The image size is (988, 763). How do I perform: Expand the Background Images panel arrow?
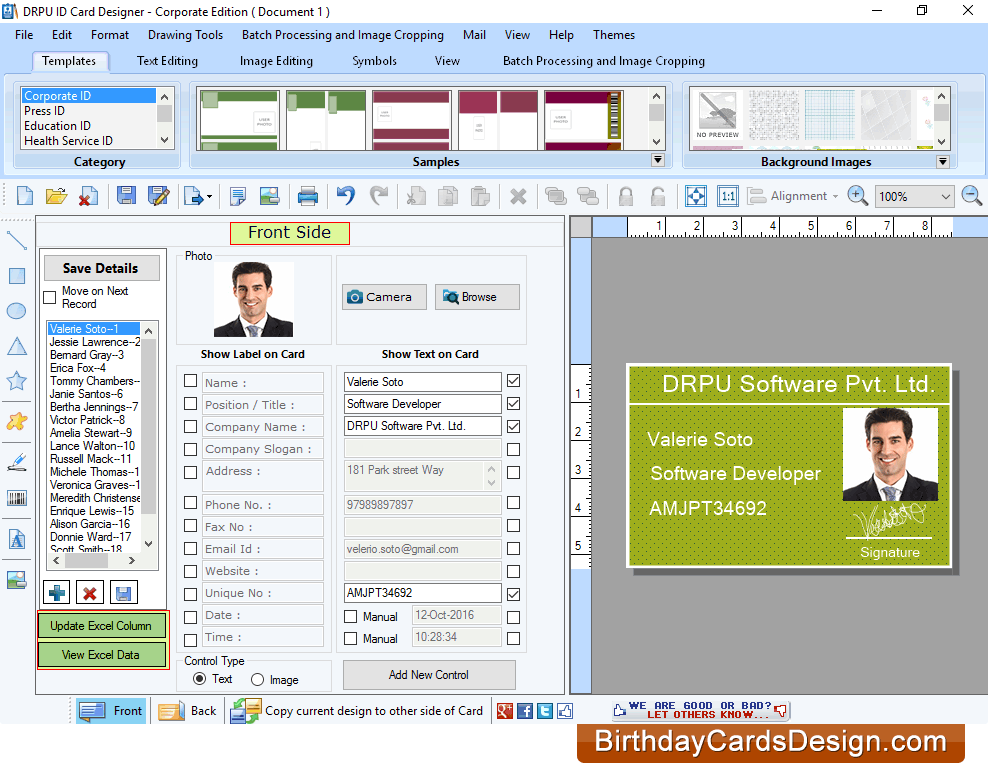(x=943, y=161)
